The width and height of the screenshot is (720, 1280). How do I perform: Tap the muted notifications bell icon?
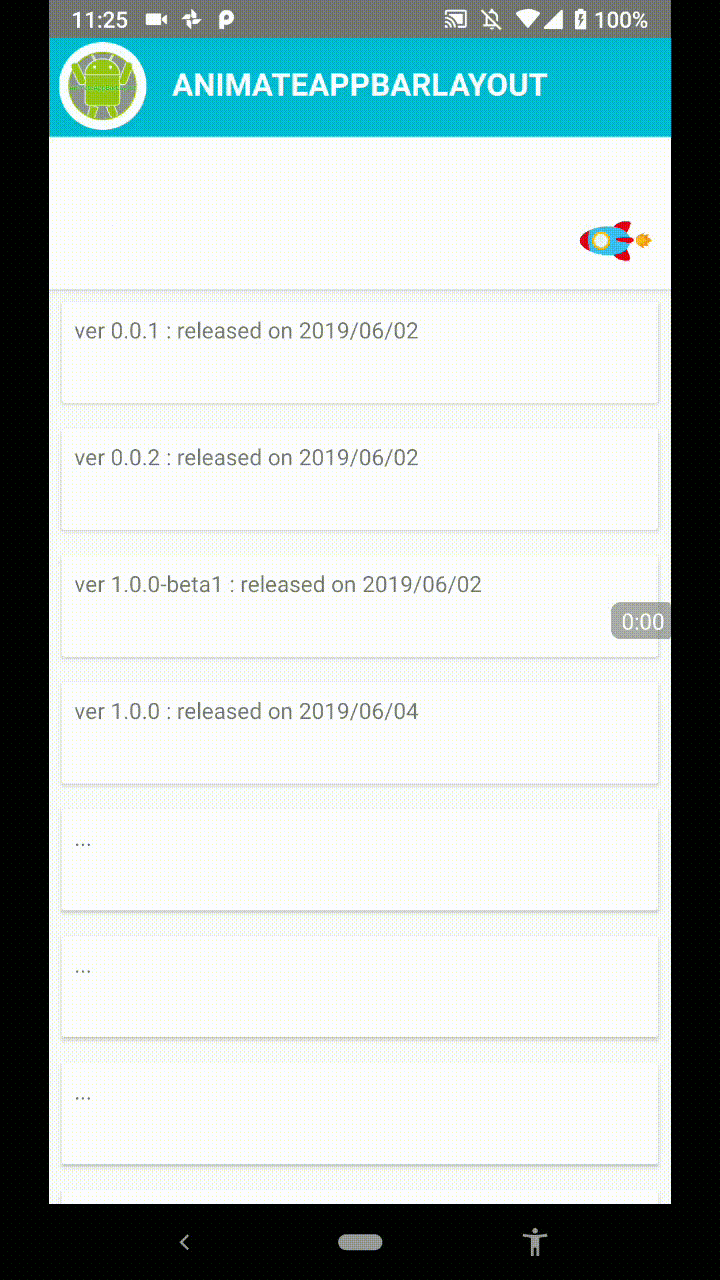(x=491, y=19)
